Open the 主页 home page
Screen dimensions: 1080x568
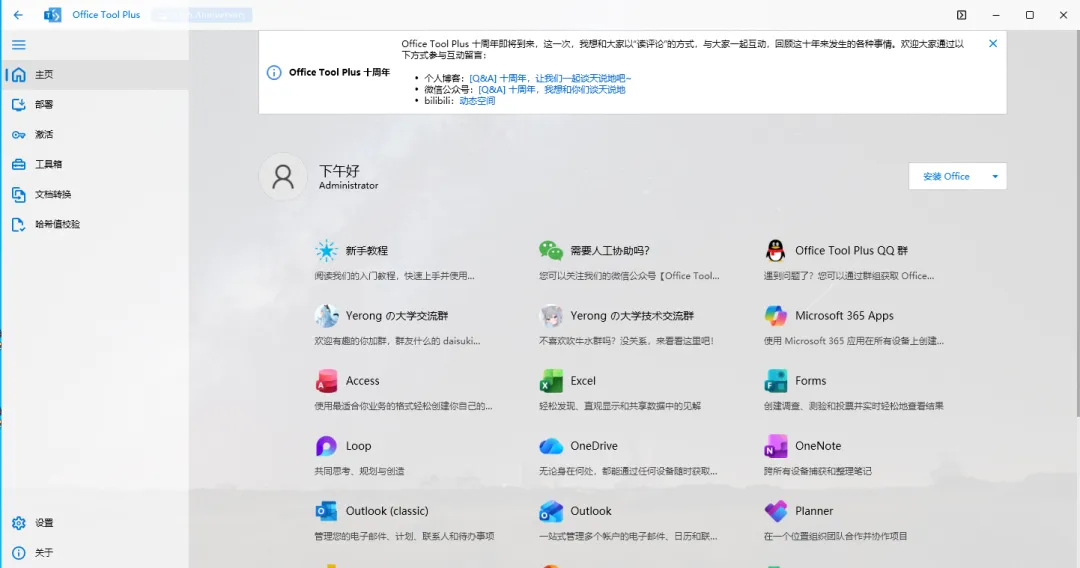[95, 74]
